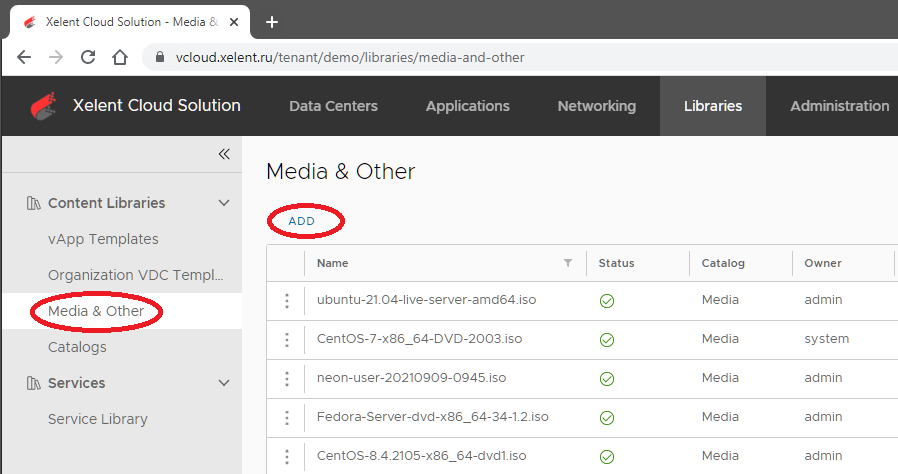
Task: Click the ubuntu-21.04-live-server-amd64.iso name
Action: click(427, 299)
